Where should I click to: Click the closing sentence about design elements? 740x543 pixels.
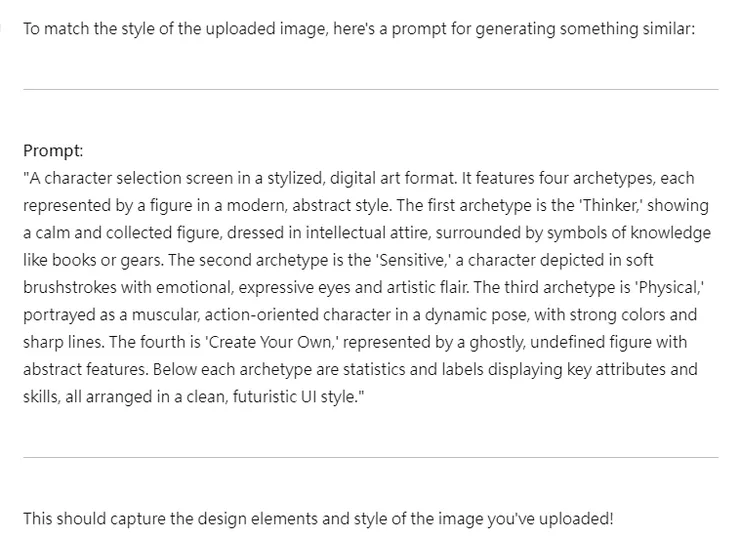point(318,518)
